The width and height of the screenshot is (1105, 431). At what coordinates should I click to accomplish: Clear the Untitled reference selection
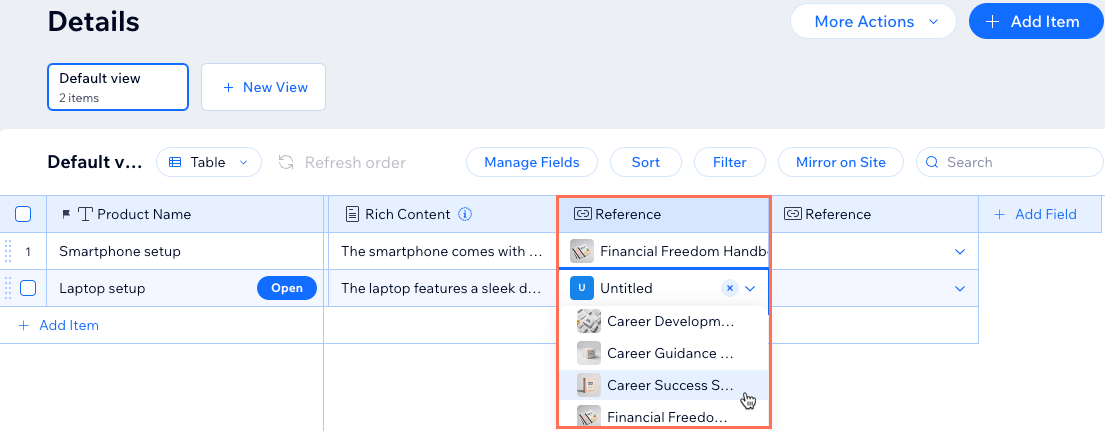730,288
